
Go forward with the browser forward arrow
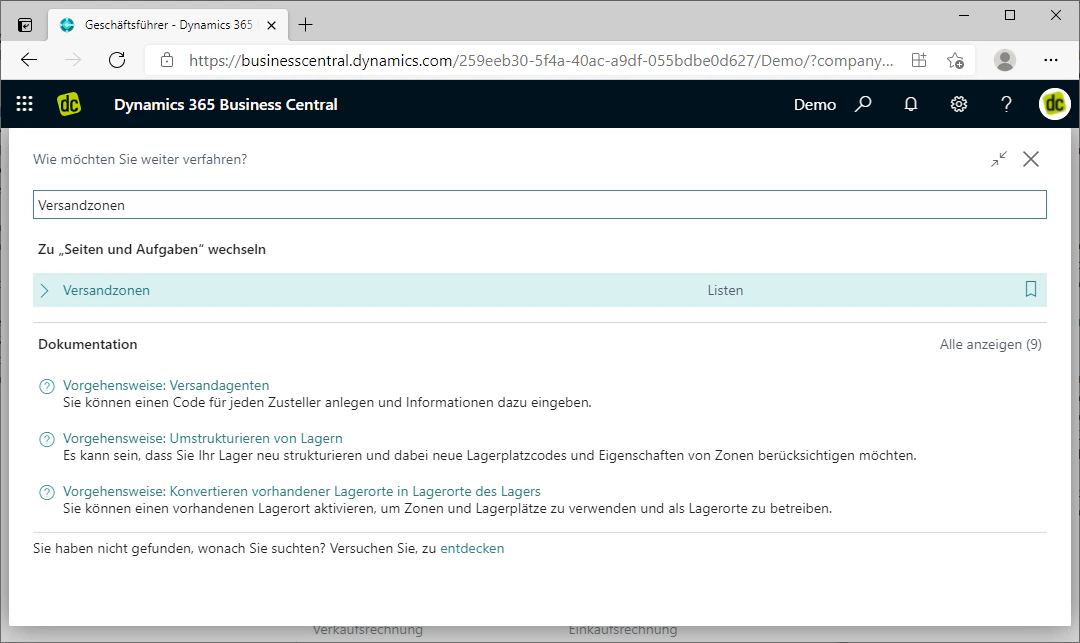click(x=73, y=60)
